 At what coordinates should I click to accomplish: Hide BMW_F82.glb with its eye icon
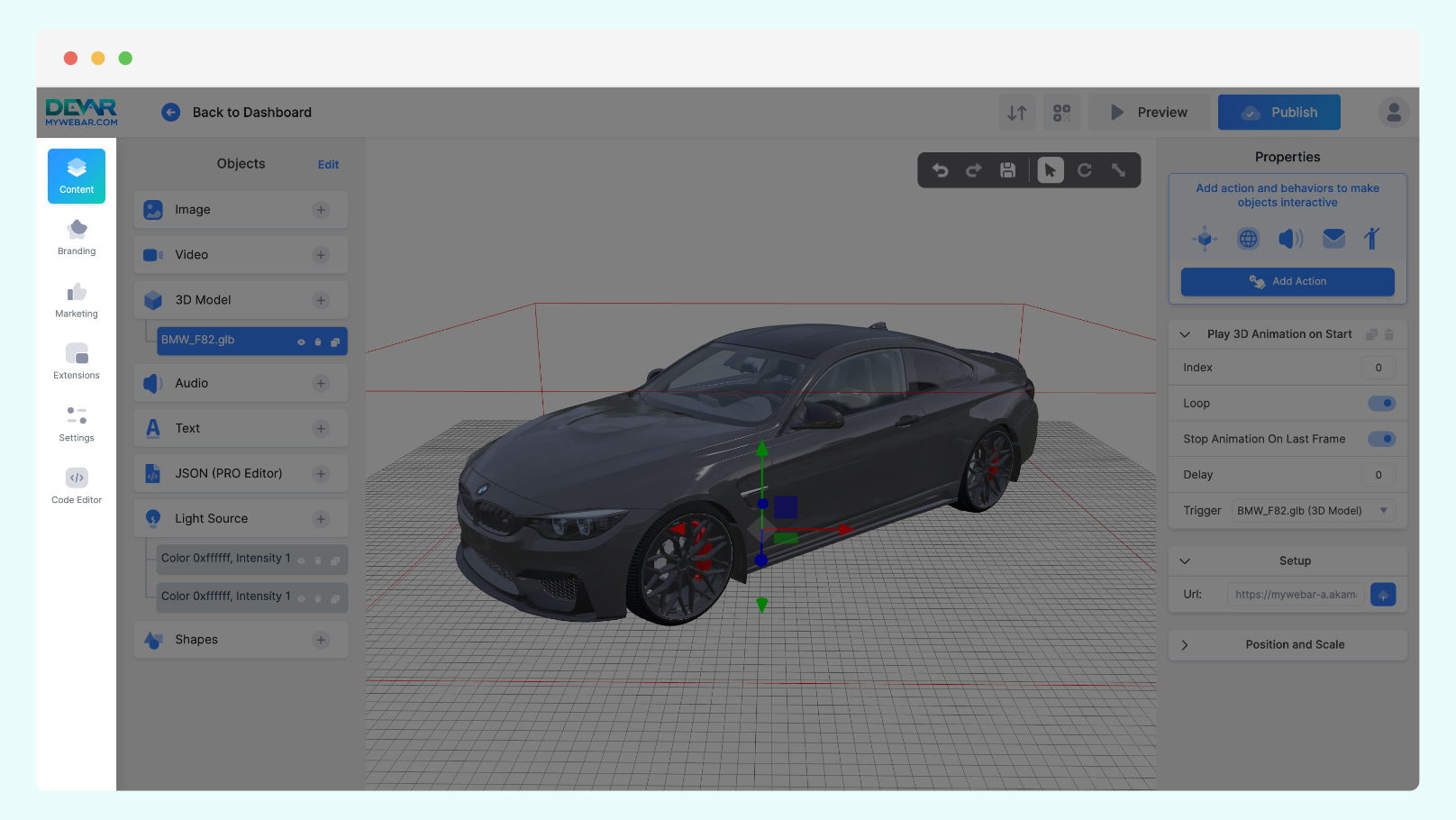click(x=301, y=342)
